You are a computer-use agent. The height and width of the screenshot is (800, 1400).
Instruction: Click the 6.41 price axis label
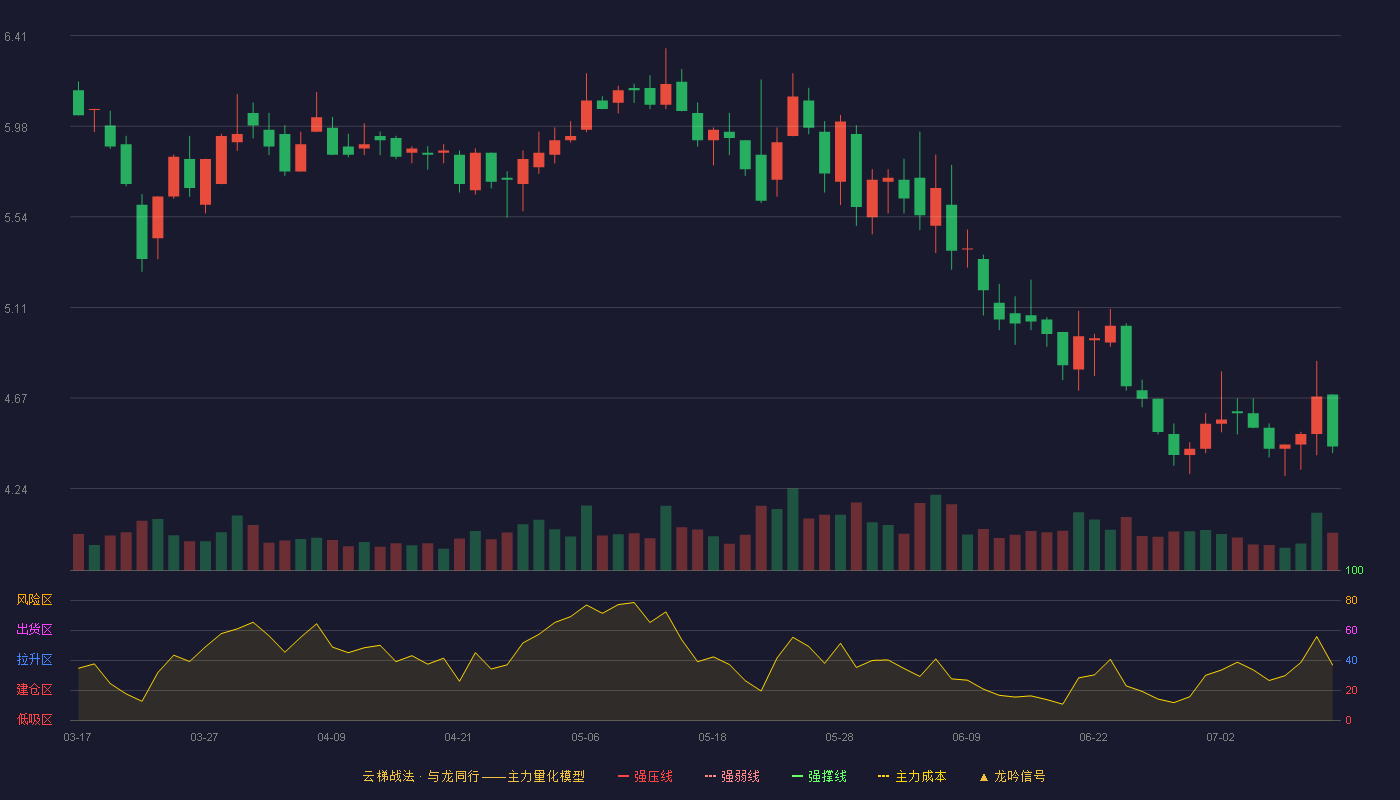click(x=15, y=37)
